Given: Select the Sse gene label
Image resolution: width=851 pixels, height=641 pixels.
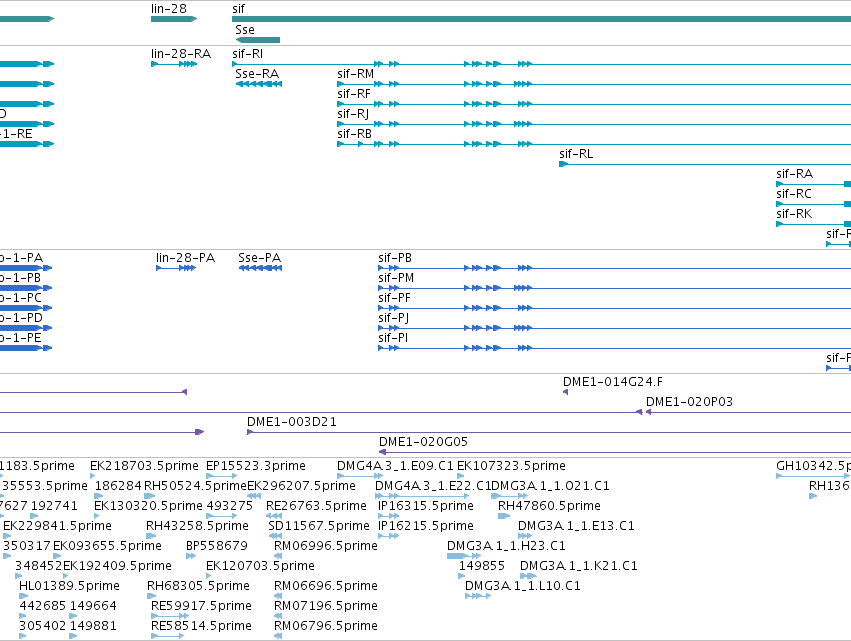Looking at the screenshot, I should tap(245, 30).
